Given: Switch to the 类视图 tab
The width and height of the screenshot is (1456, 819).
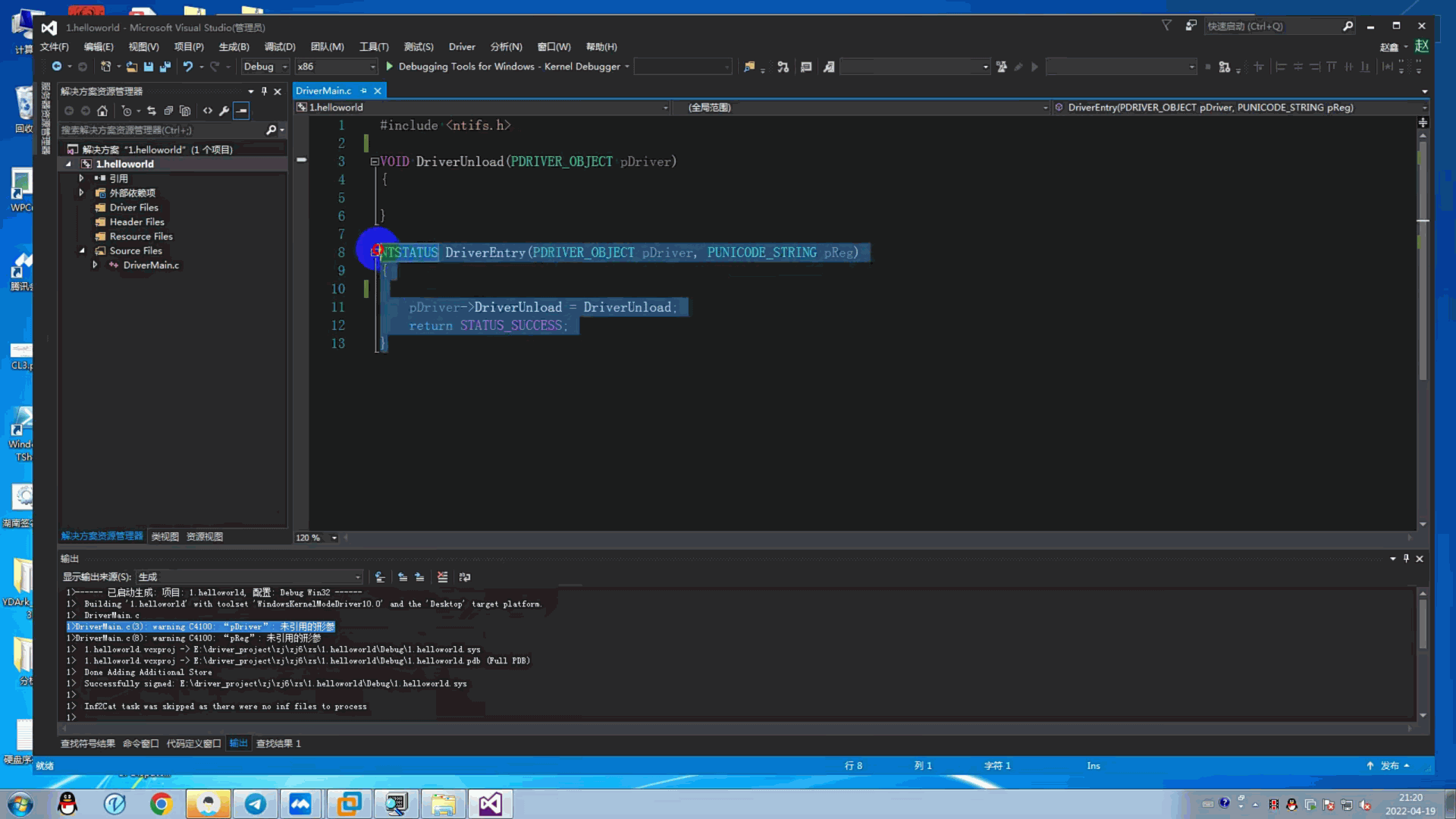Looking at the screenshot, I should [x=165, y=536].
